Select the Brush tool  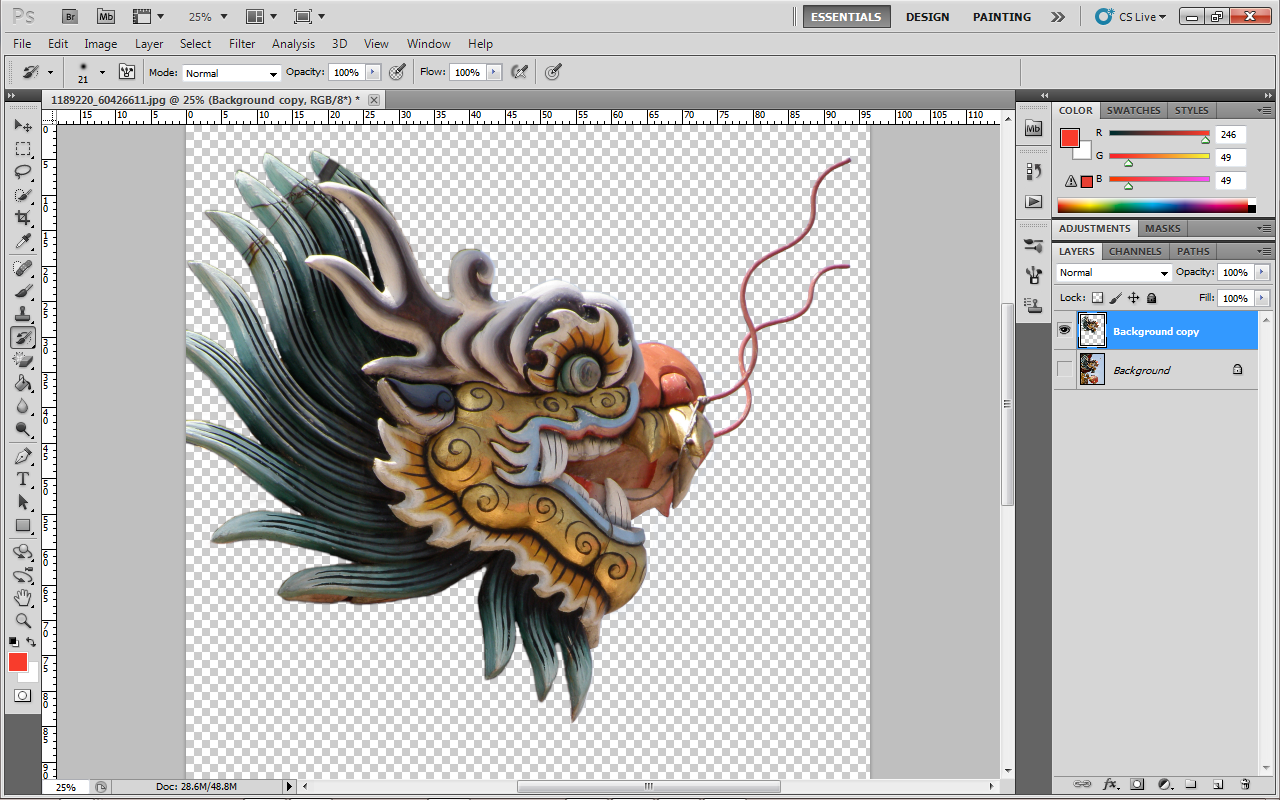(23, 291)
